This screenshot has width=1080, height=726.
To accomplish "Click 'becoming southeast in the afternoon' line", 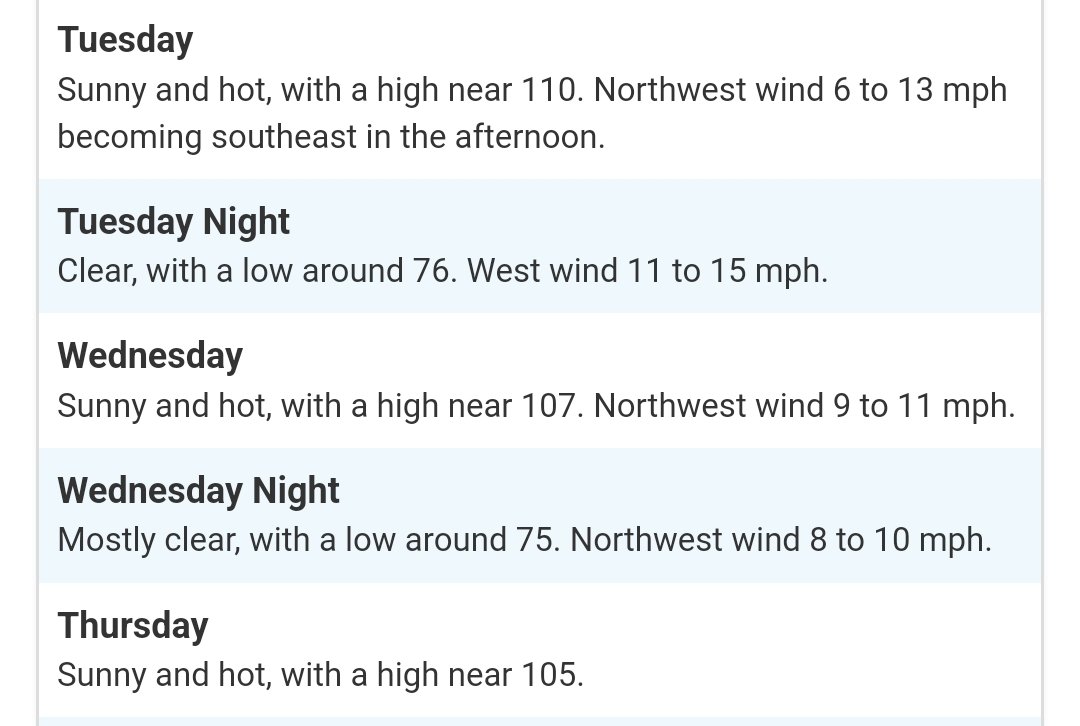I will pyautogui.click(x=331, y=137).
